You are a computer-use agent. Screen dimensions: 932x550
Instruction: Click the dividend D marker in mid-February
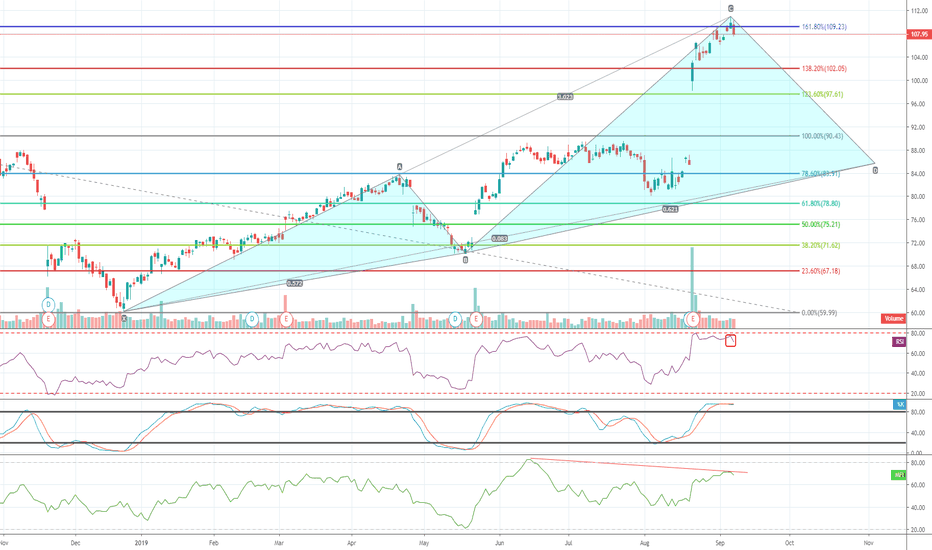(x=252, y=319)
